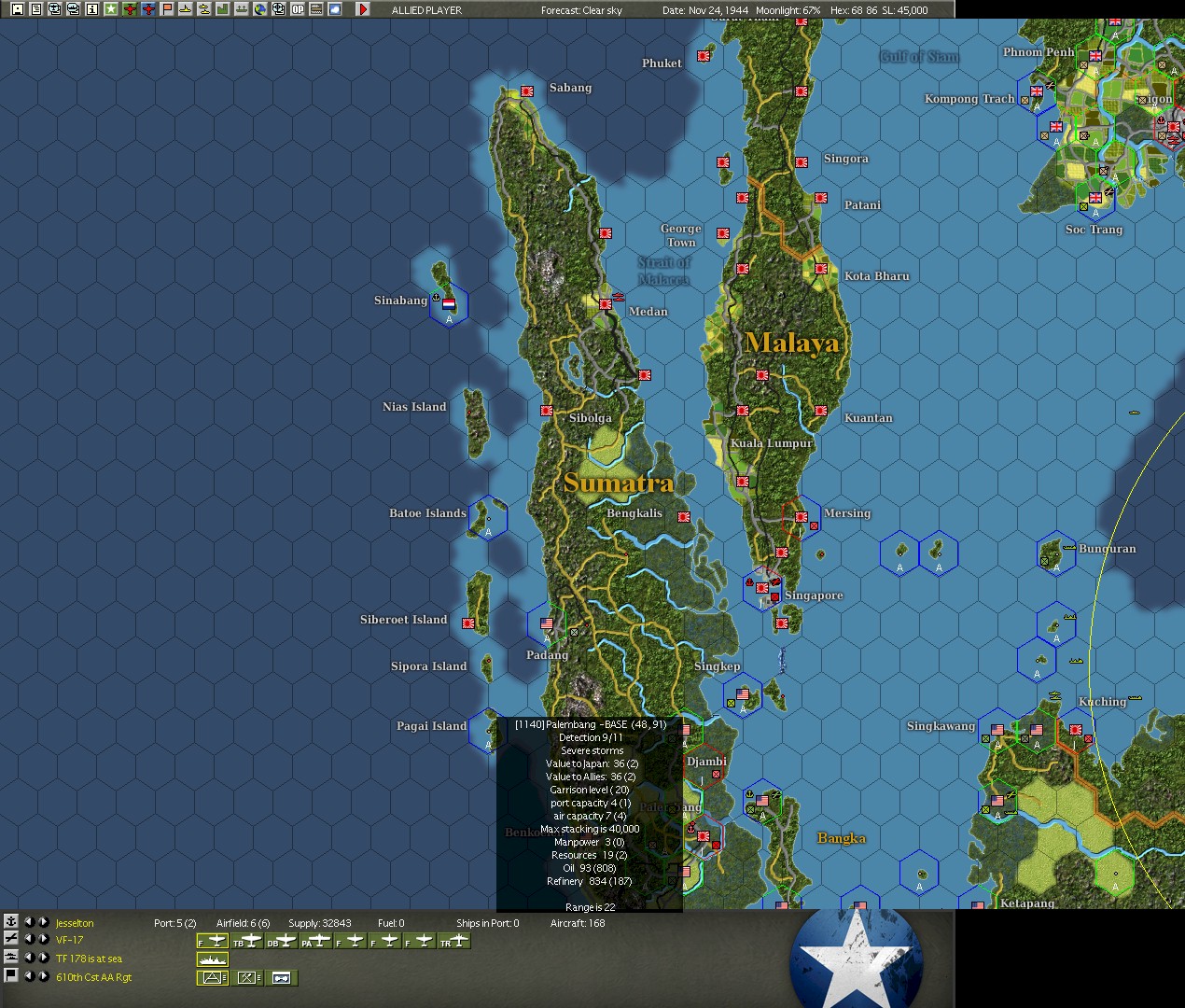Go to next land unit after 610th Cst
Image resolution: width=1185 pixels, height=1008 pixels.
(43, 976)
